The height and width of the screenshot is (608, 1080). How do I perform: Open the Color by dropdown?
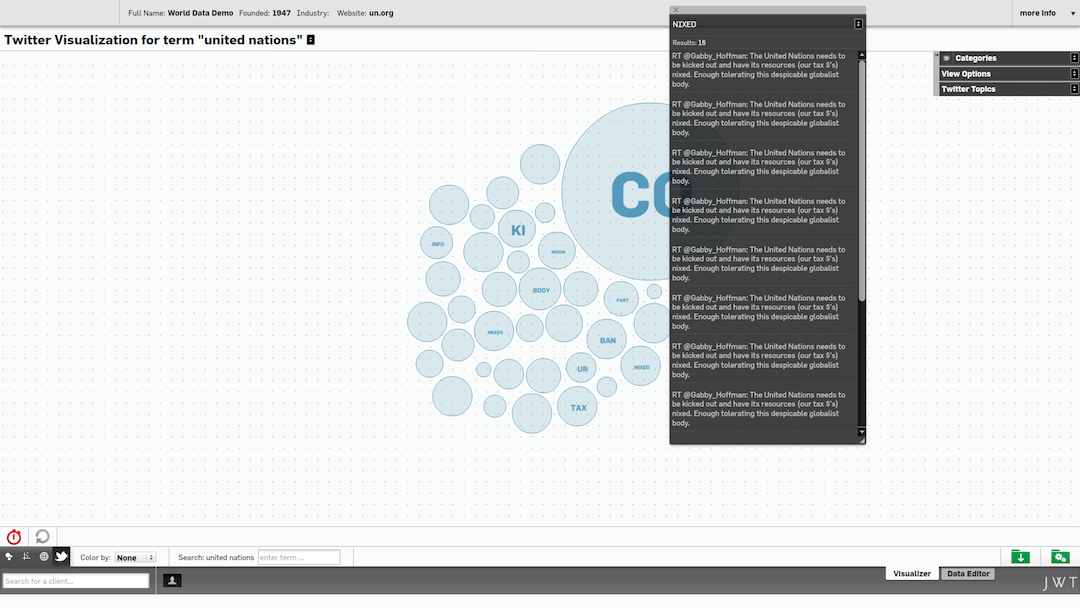(x=135, y=558)
